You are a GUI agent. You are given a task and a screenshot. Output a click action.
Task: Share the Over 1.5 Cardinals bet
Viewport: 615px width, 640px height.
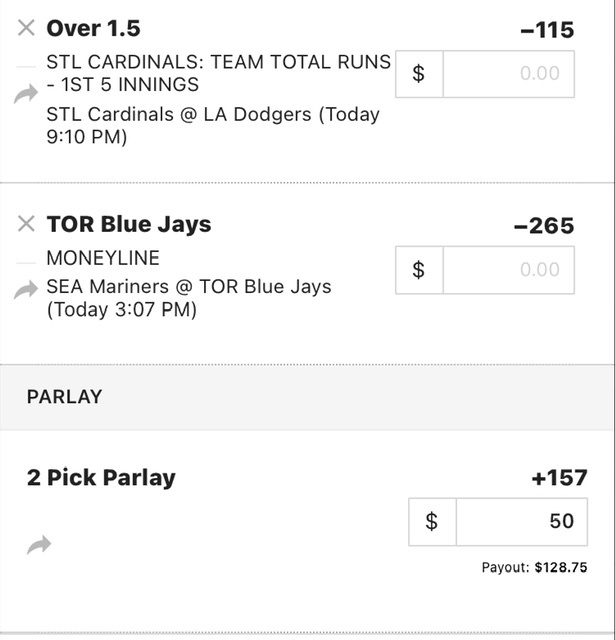pos(26,94)
